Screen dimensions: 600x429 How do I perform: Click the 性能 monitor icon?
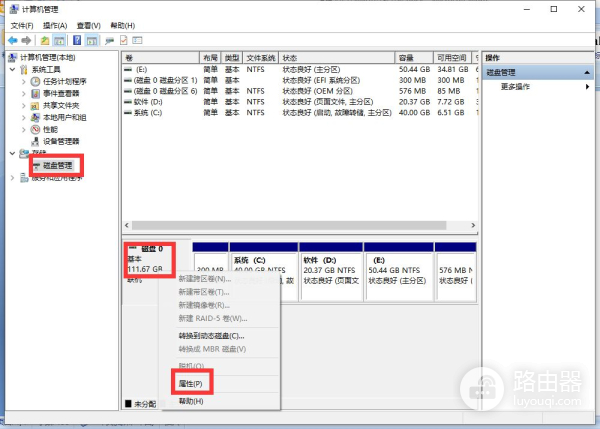point(35,129)
